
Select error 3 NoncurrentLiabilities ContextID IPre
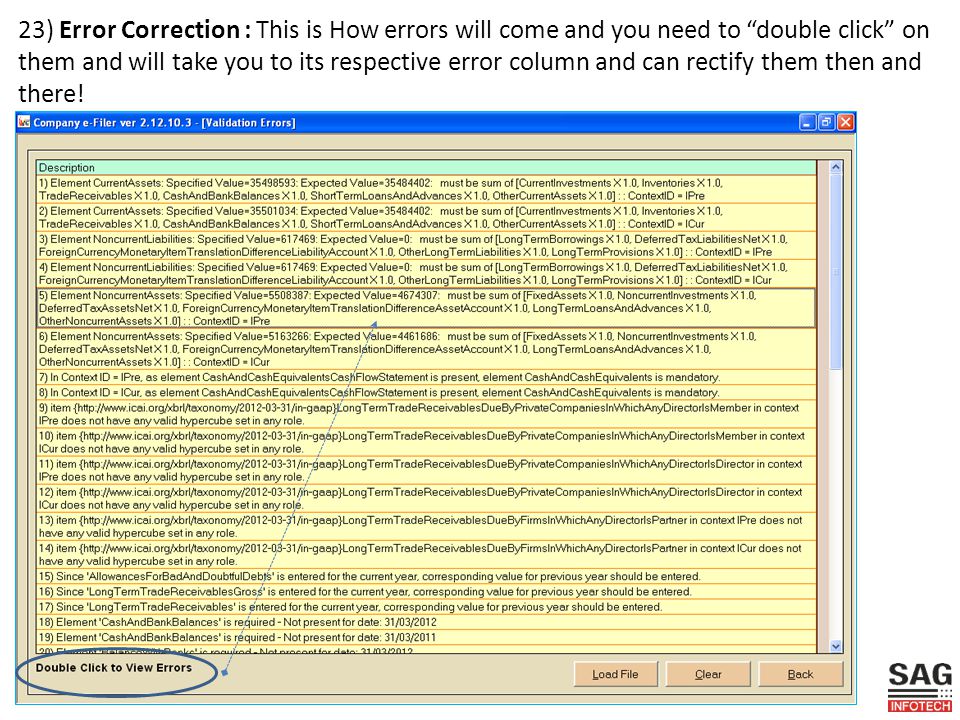click(x=426, y=246)
